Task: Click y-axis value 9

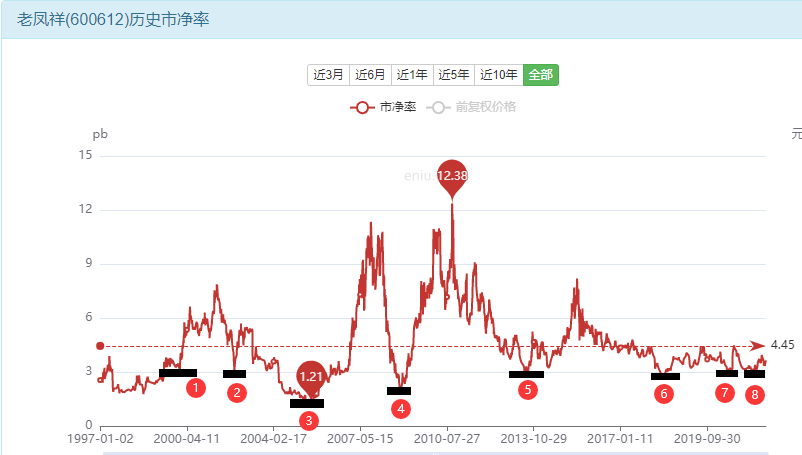Action: coord(89,263)
